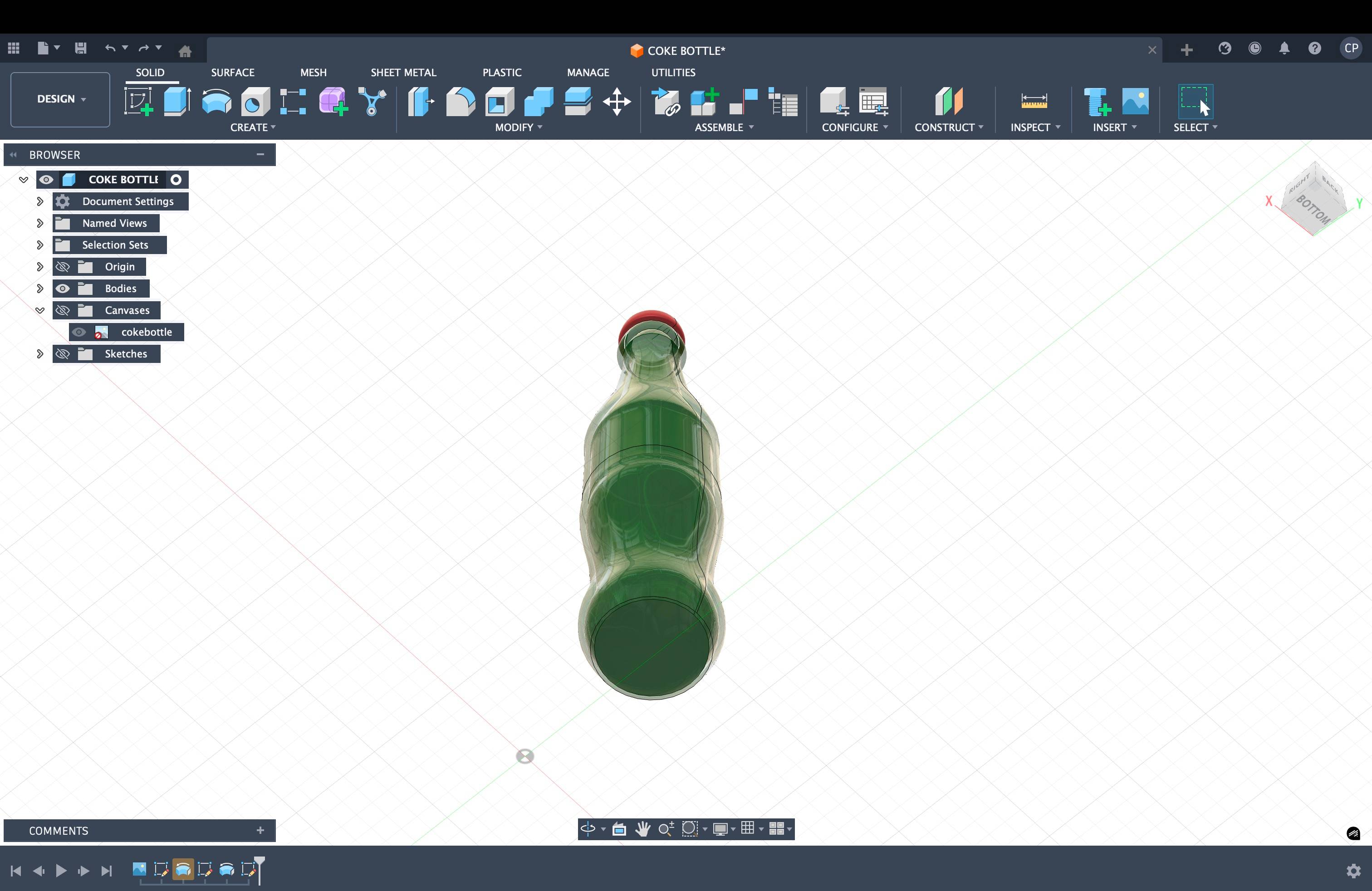Expand the Selection Sets folder

40,245
